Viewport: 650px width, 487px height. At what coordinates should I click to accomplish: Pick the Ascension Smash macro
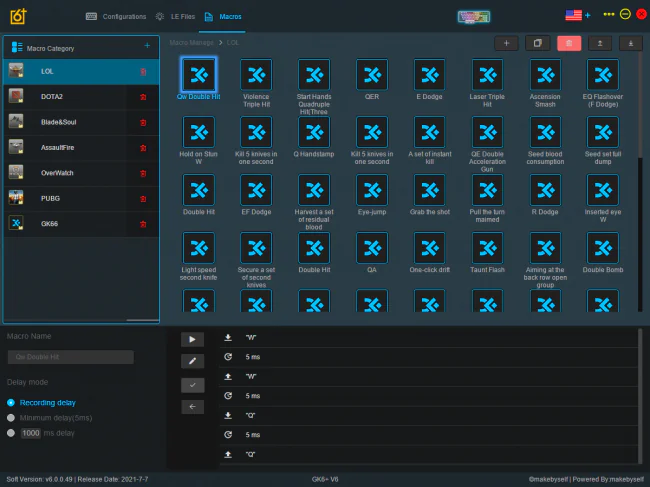(545, 75)
